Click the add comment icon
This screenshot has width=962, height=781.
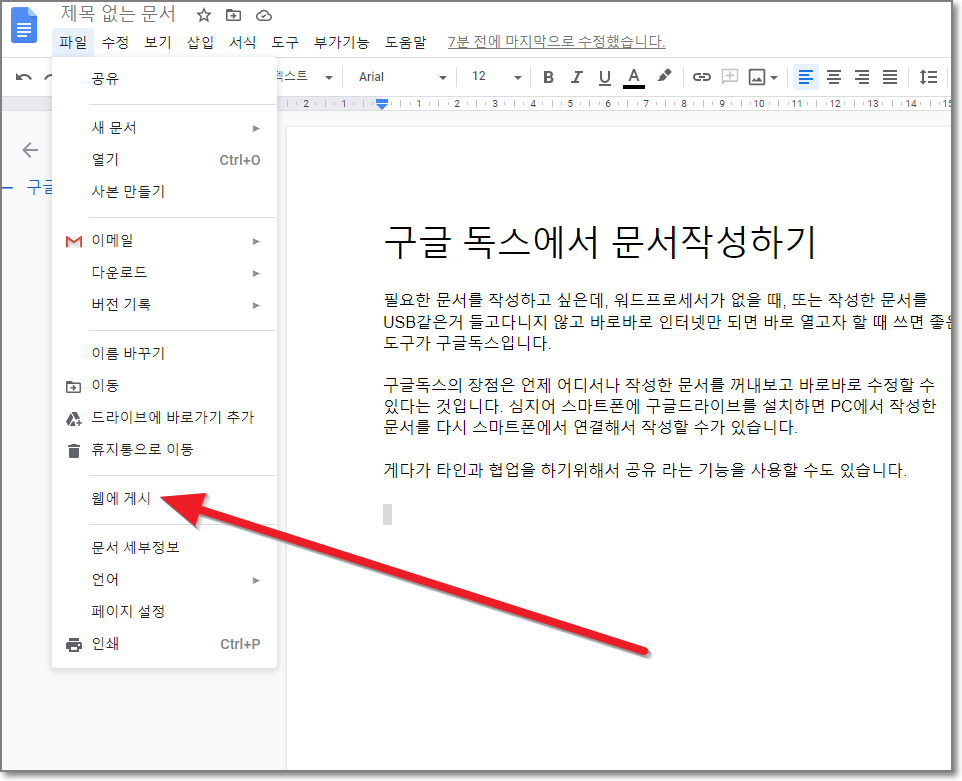tap(729, 77)
